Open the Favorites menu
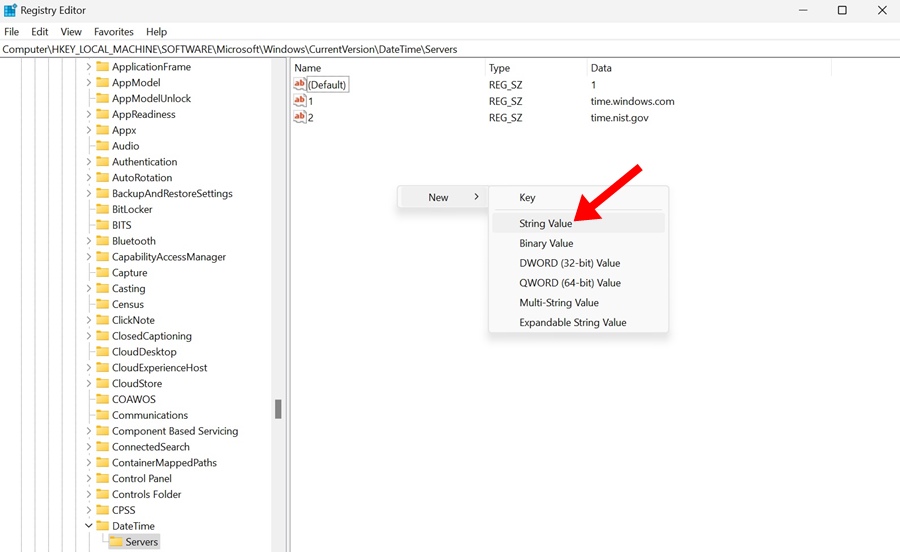 114,32
